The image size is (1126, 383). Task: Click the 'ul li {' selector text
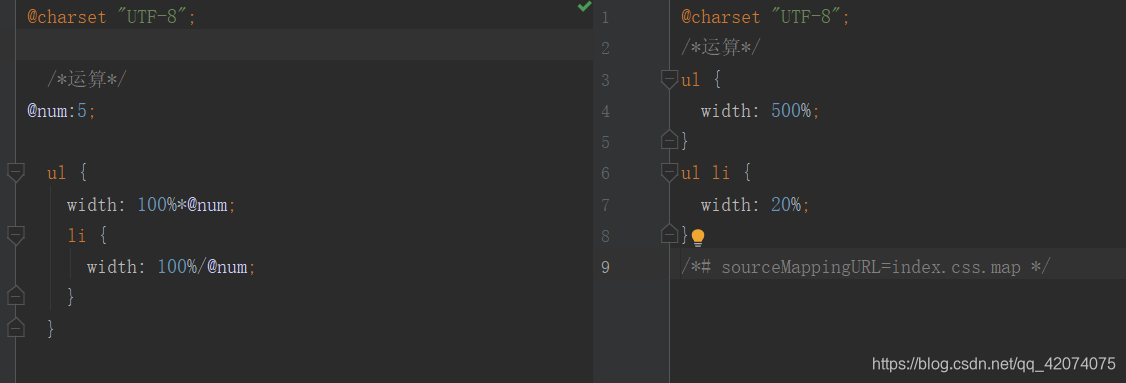(716, 173)
